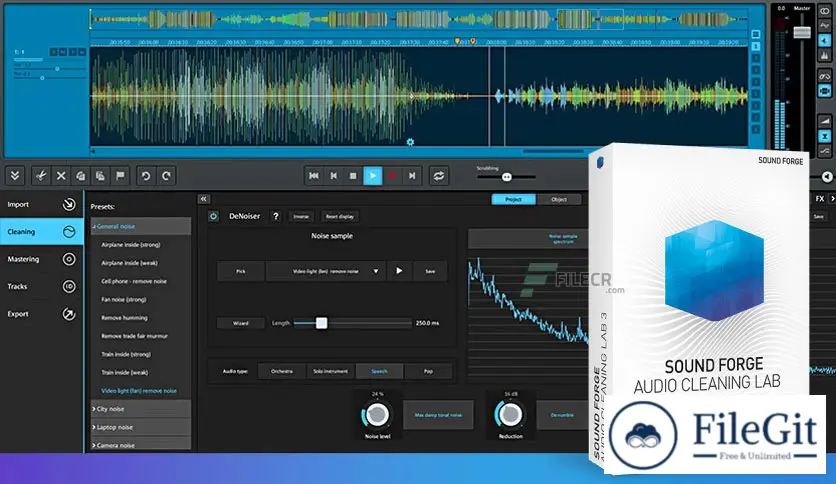The image size is (836, 484).
Task: Open the Cleaning section
Action: pyautogui.click(x=42, y=231)
